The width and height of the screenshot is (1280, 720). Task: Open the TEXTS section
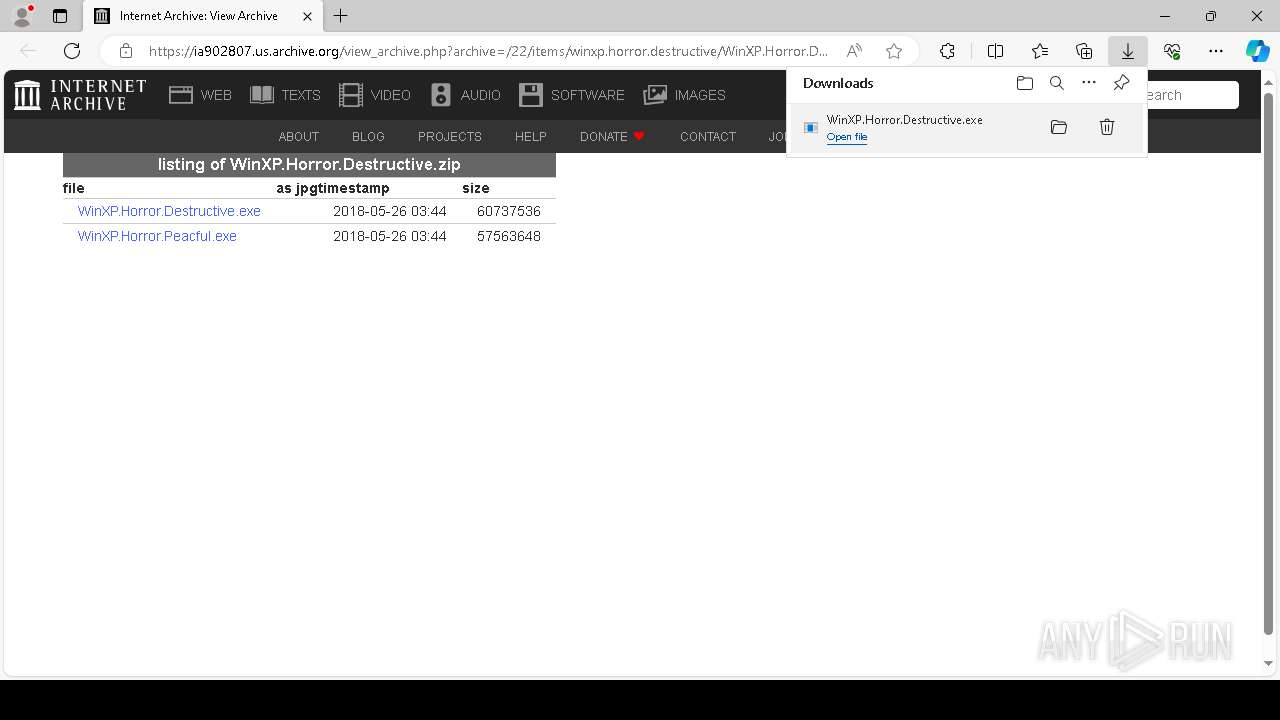285,95
